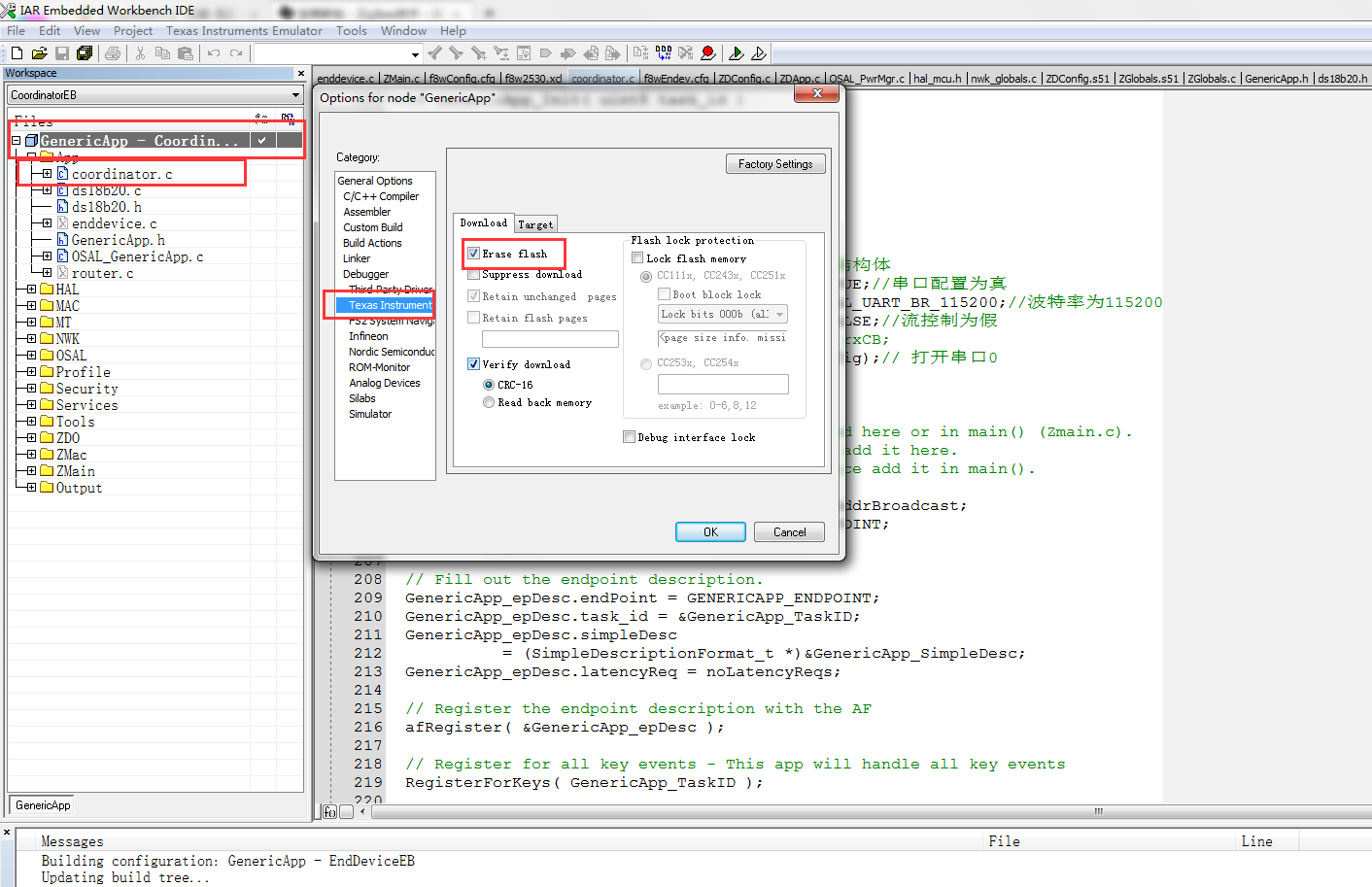Screen dimensions: 1372x887
Task: Select the Debugger category
Action: coord(365,274)
